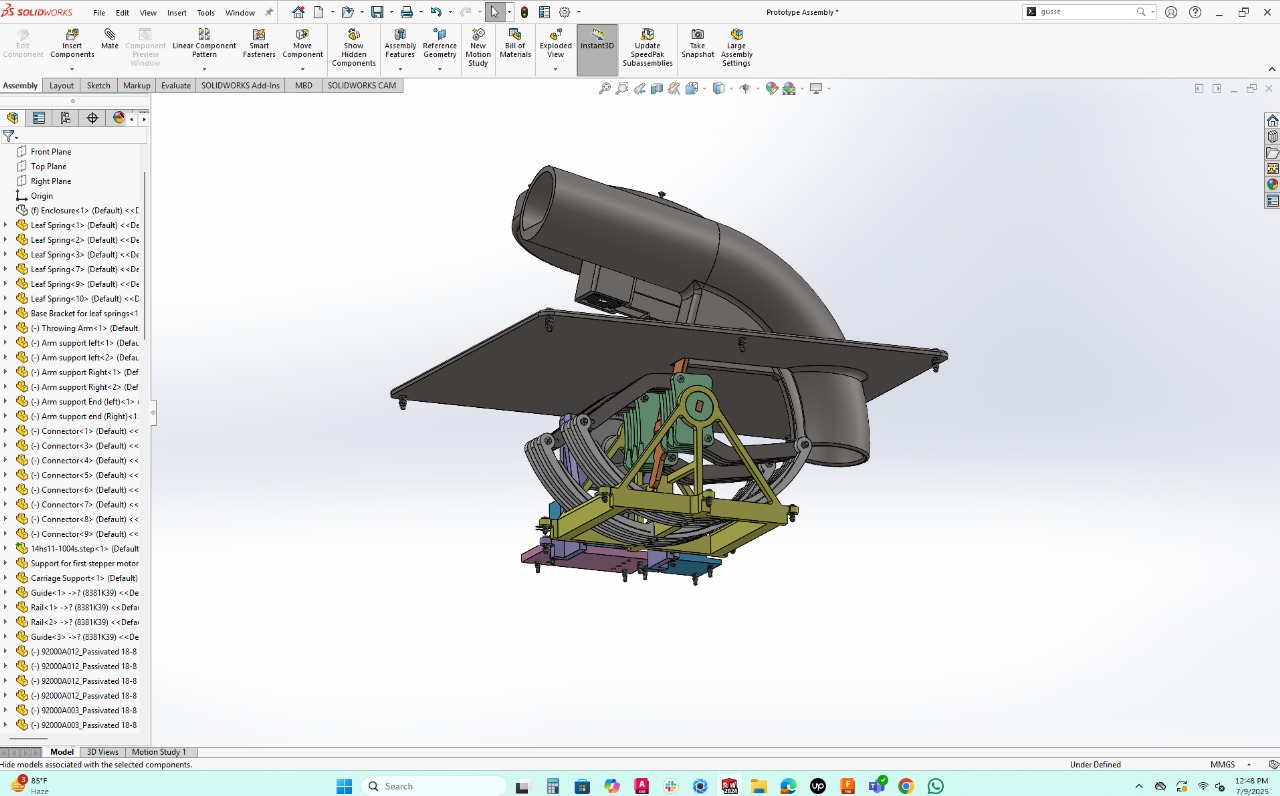Open Large Assembly Settings
This screenshot has height=796, width=1280.
click(x=736, y=48)
